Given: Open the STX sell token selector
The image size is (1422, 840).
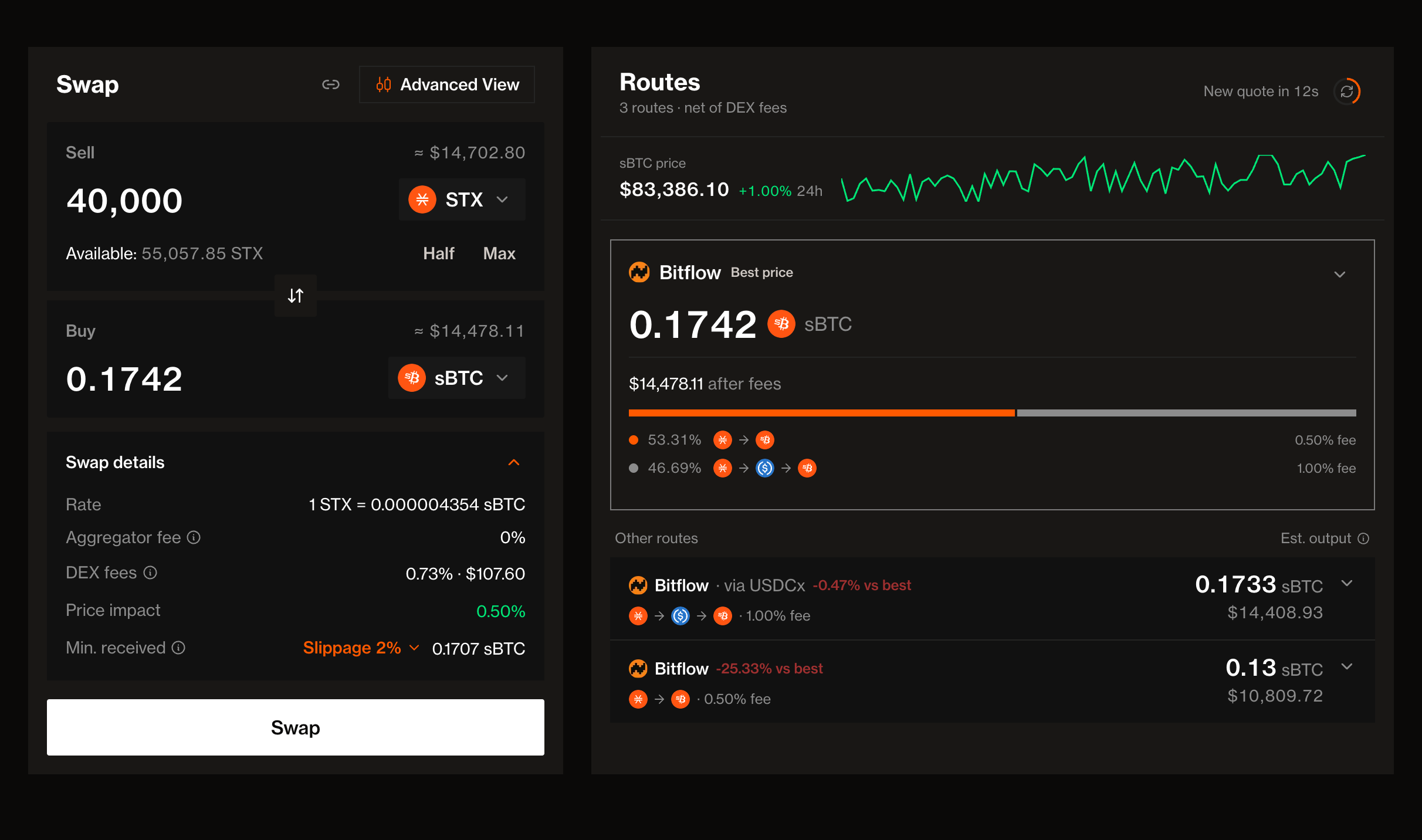Looking at the screenshot, I should (x=462, y=199).
